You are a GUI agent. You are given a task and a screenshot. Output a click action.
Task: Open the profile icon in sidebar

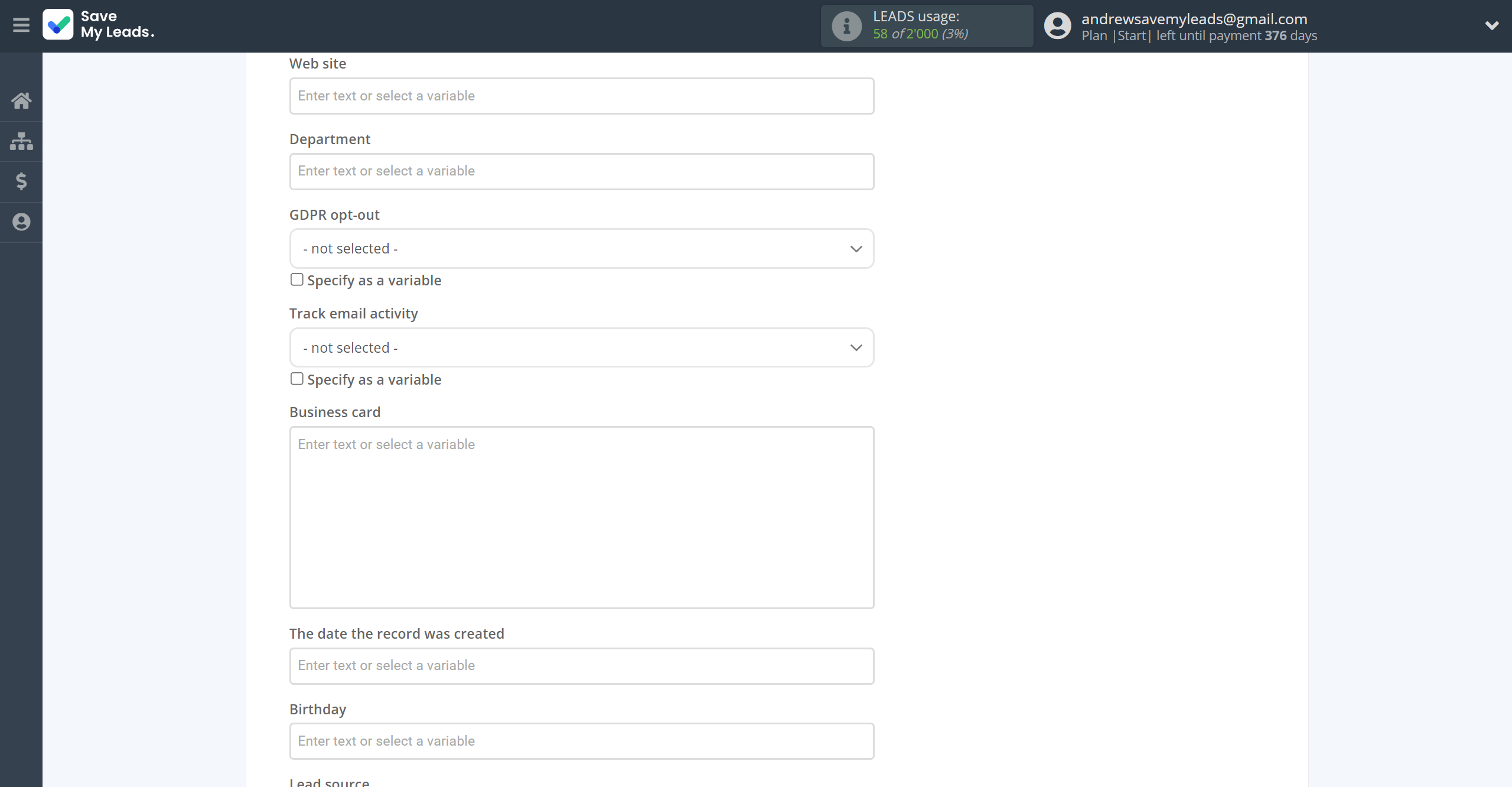[21, 222]
